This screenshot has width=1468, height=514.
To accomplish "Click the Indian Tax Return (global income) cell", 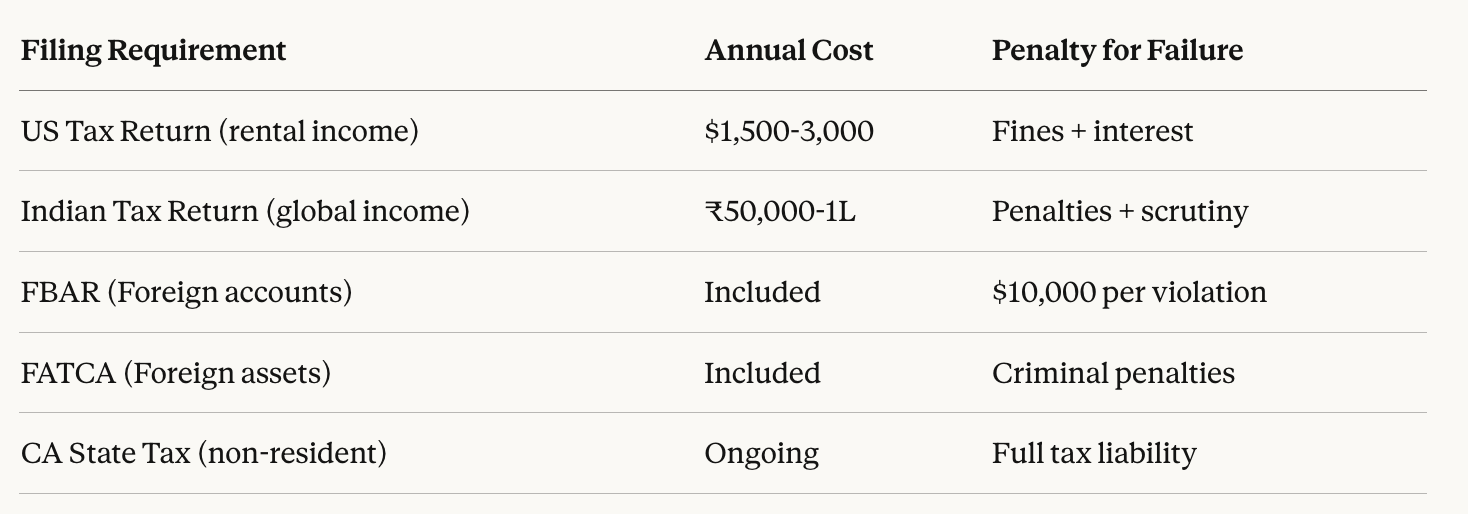I will [x=245, y=212].
